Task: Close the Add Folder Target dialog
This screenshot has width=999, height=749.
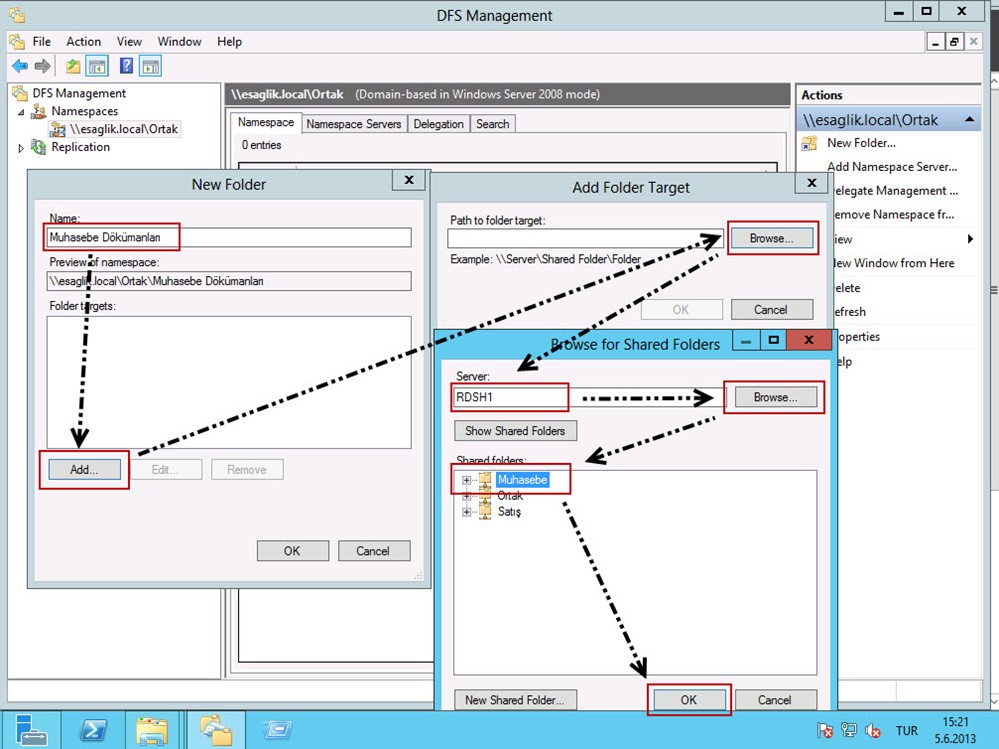Action: click(x=812, y=183)
